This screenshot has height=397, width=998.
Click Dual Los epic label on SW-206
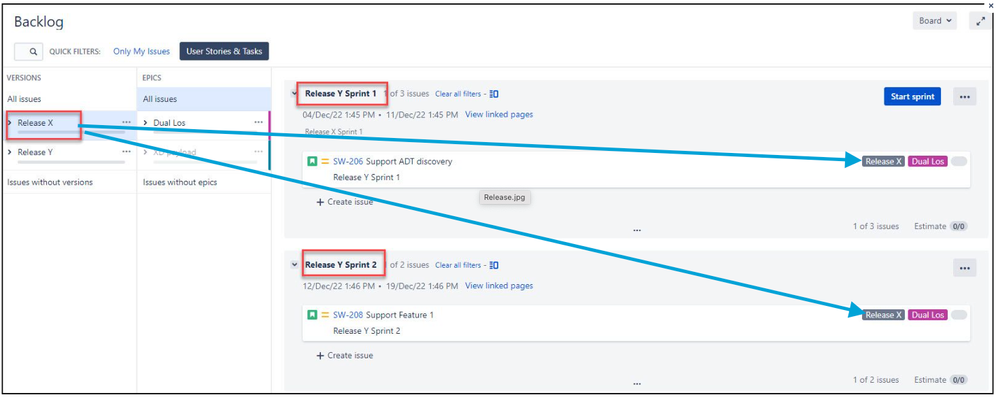[x=928, y=162]
